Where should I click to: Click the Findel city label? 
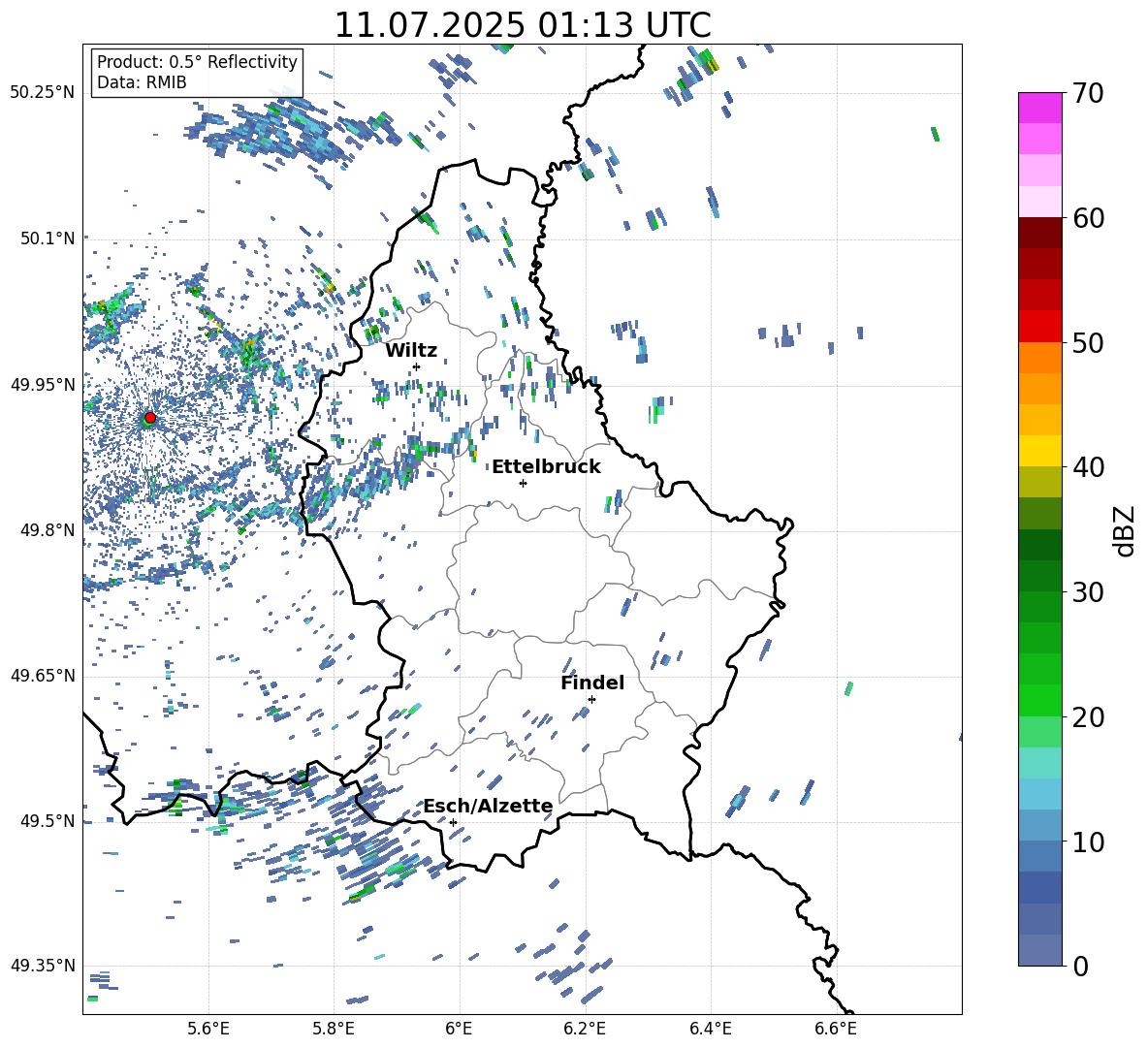pos(592,683)
